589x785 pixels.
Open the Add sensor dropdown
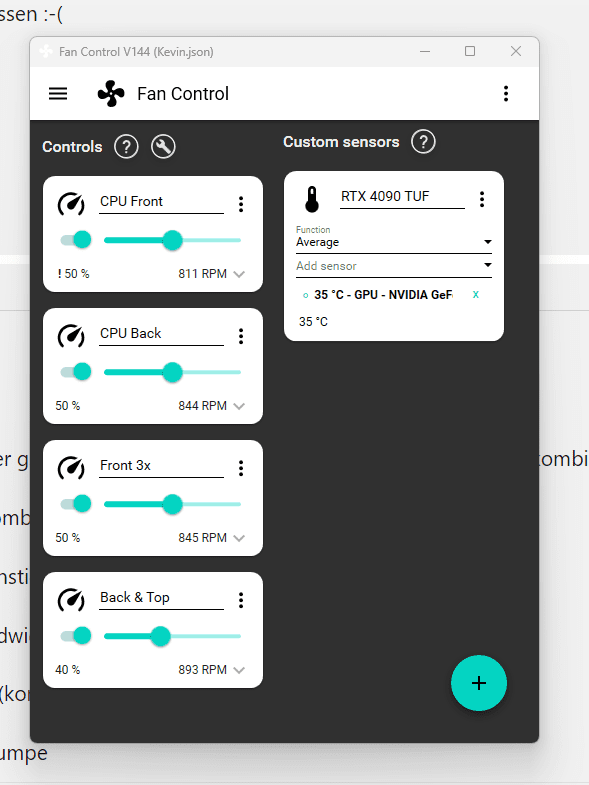(x=394, y=266)
